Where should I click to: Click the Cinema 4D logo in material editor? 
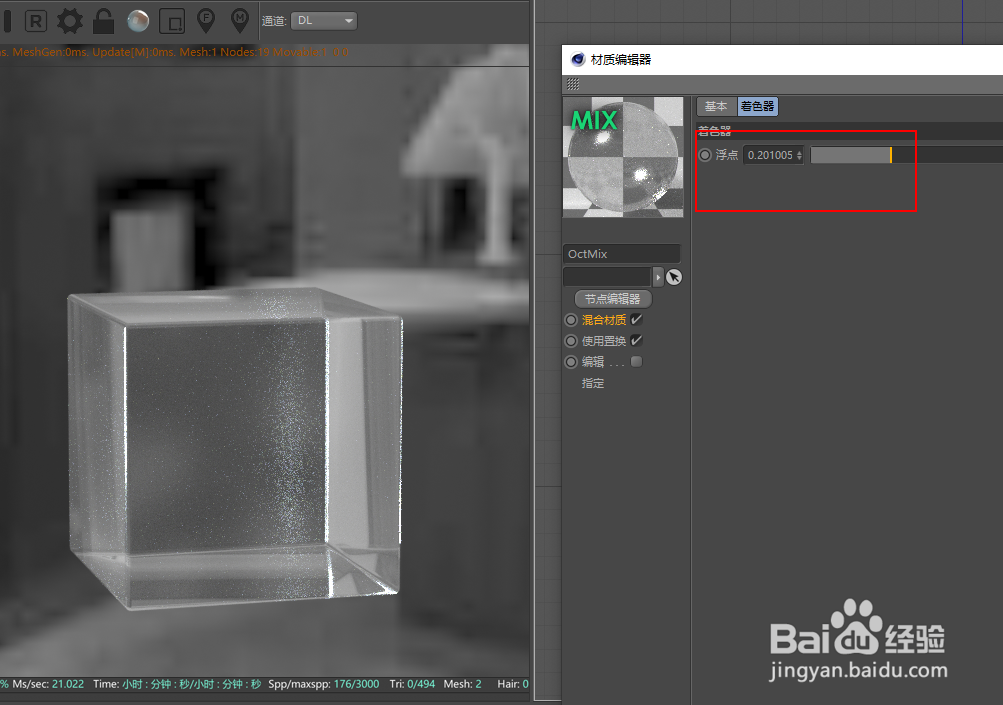tap(578, 59)
